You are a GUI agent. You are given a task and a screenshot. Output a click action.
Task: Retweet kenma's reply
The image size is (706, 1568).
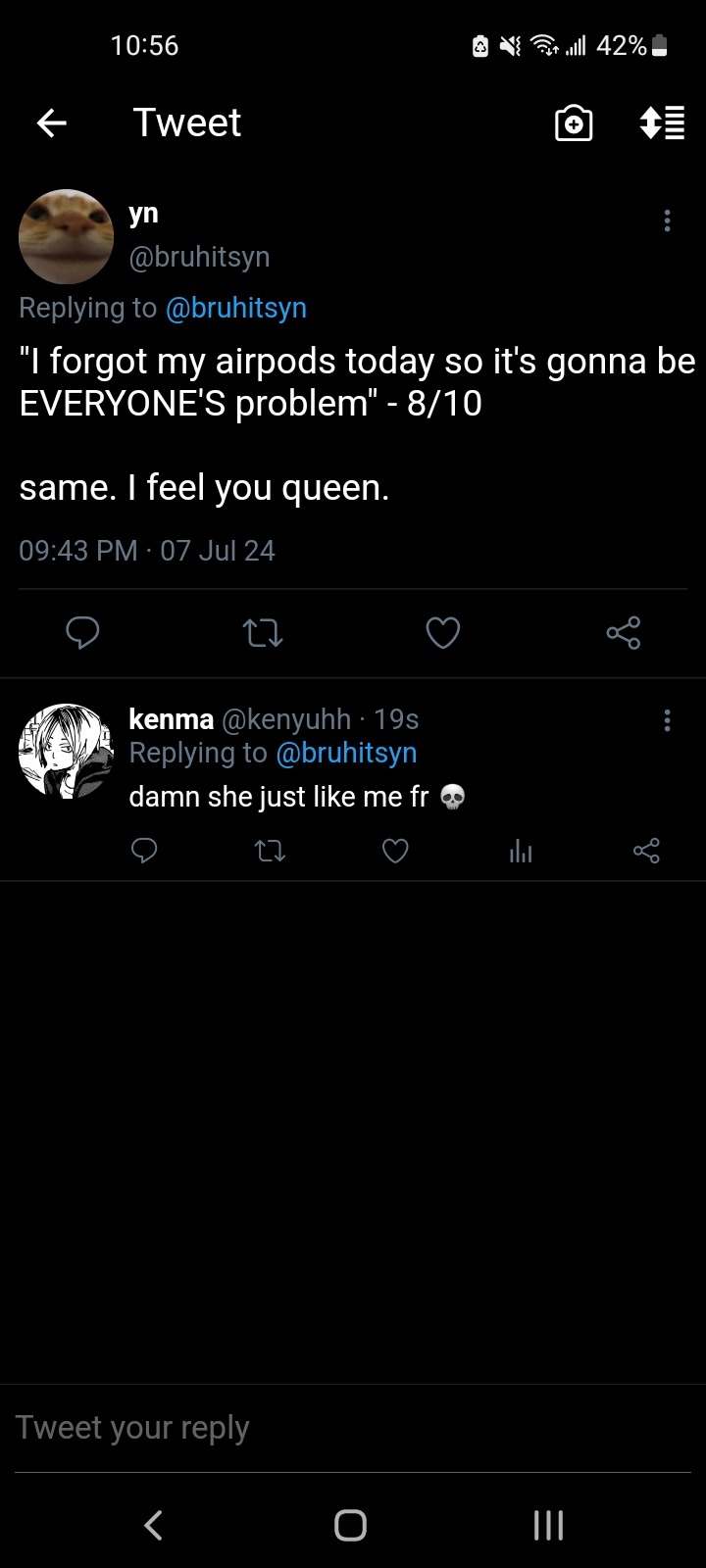pos(270,851)
